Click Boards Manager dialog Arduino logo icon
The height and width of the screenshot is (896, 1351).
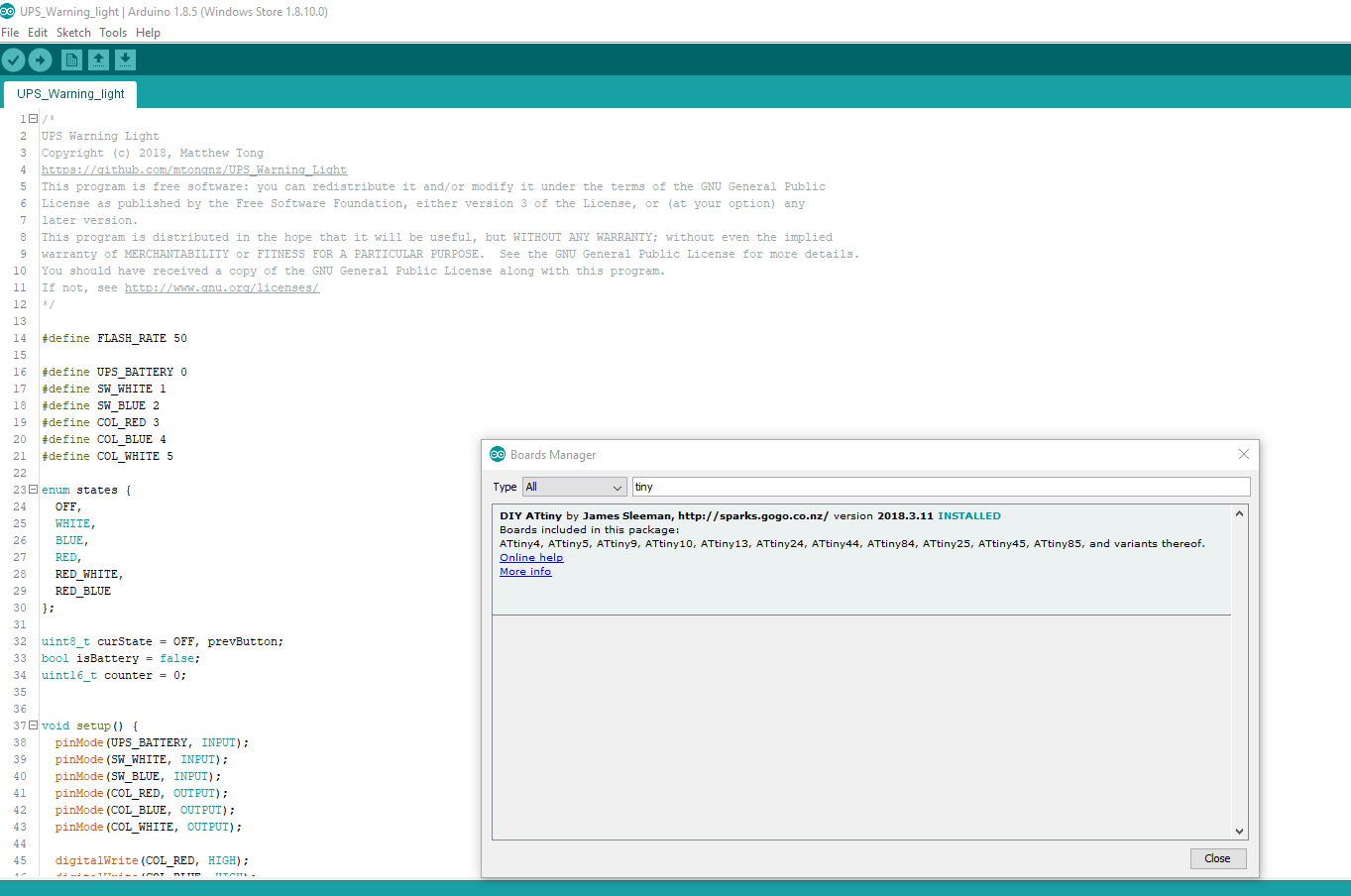498,454
